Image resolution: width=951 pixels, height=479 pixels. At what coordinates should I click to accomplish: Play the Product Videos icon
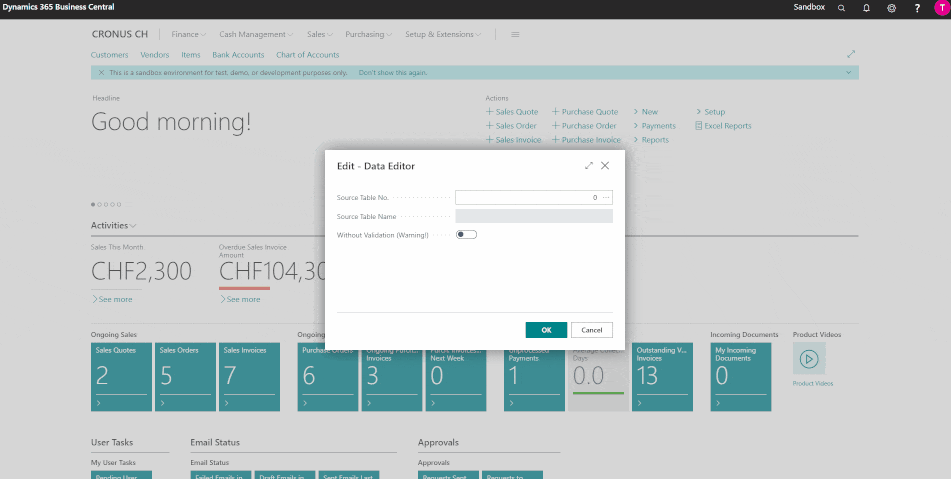(808, 358)
